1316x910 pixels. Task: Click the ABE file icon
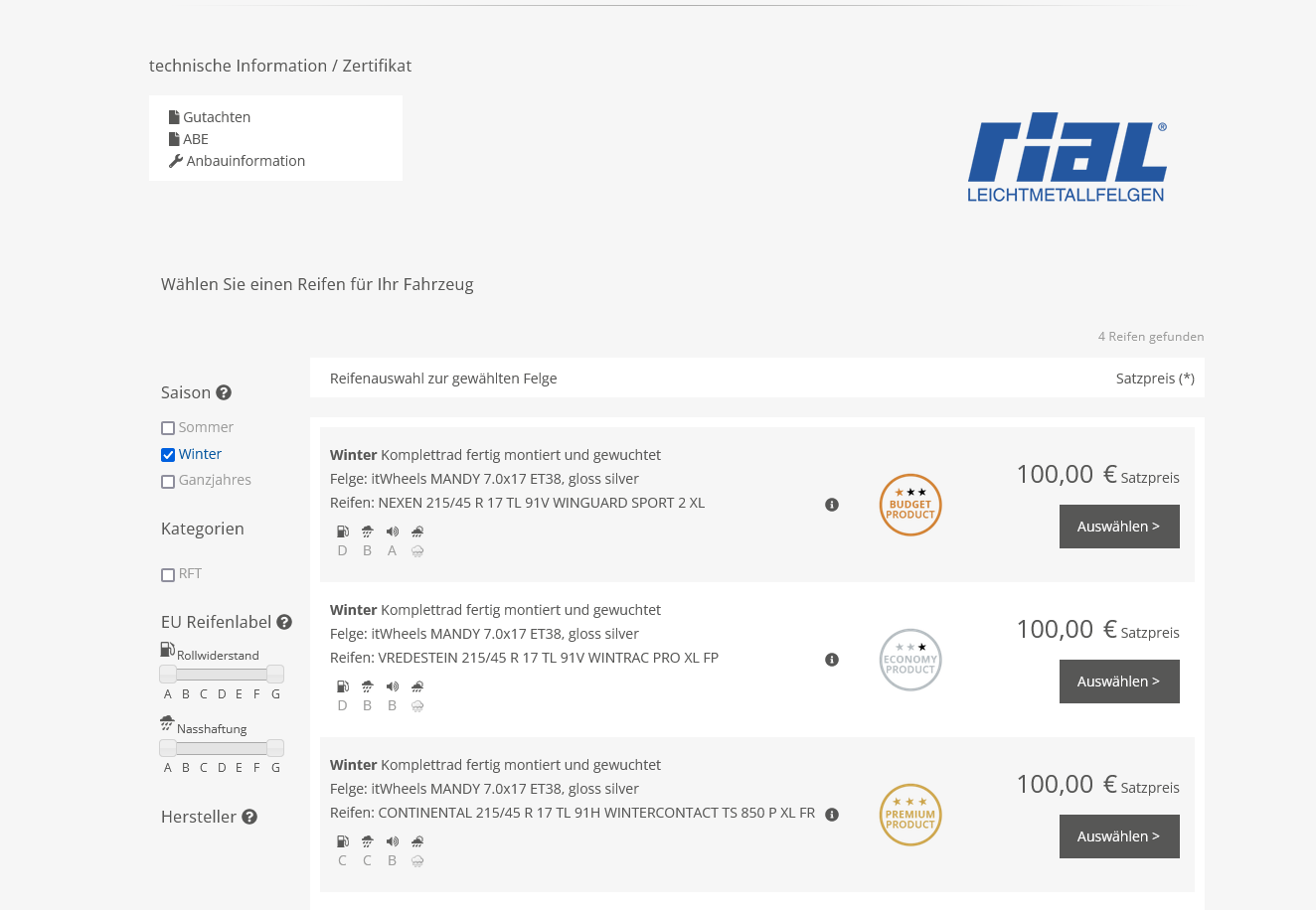click(x=174, y=139)
